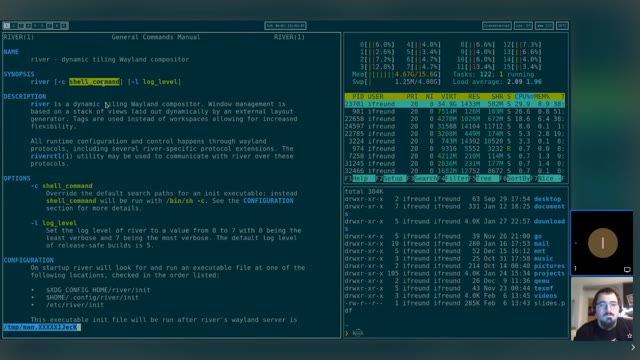Image resolution: width=640 pixels, height=360 pixels.
Task: Sort htop by the VIRT column header
Action: pyautogui.click(x=449, y=97)
